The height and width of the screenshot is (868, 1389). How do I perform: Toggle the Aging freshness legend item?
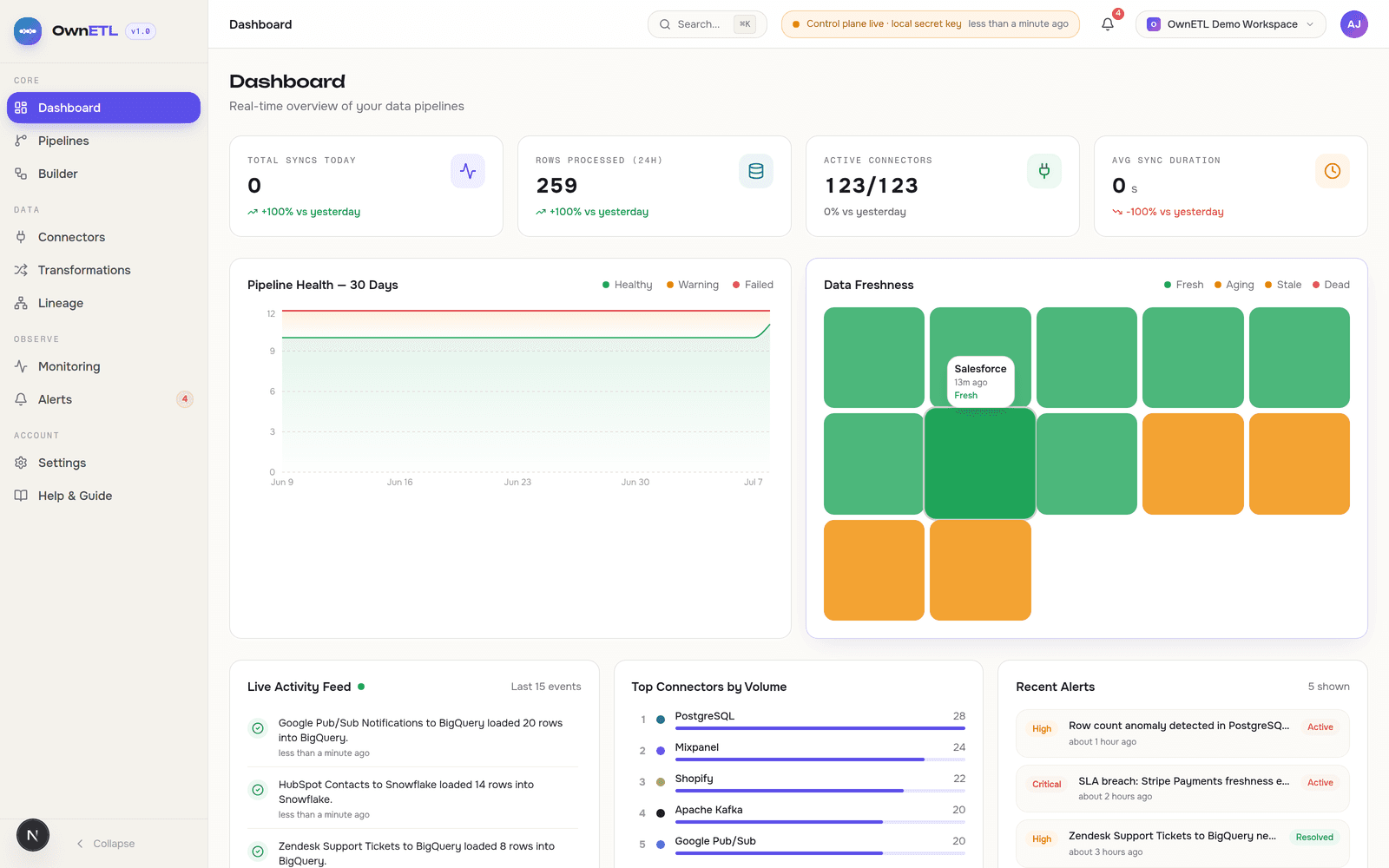tap(1234, 285)
